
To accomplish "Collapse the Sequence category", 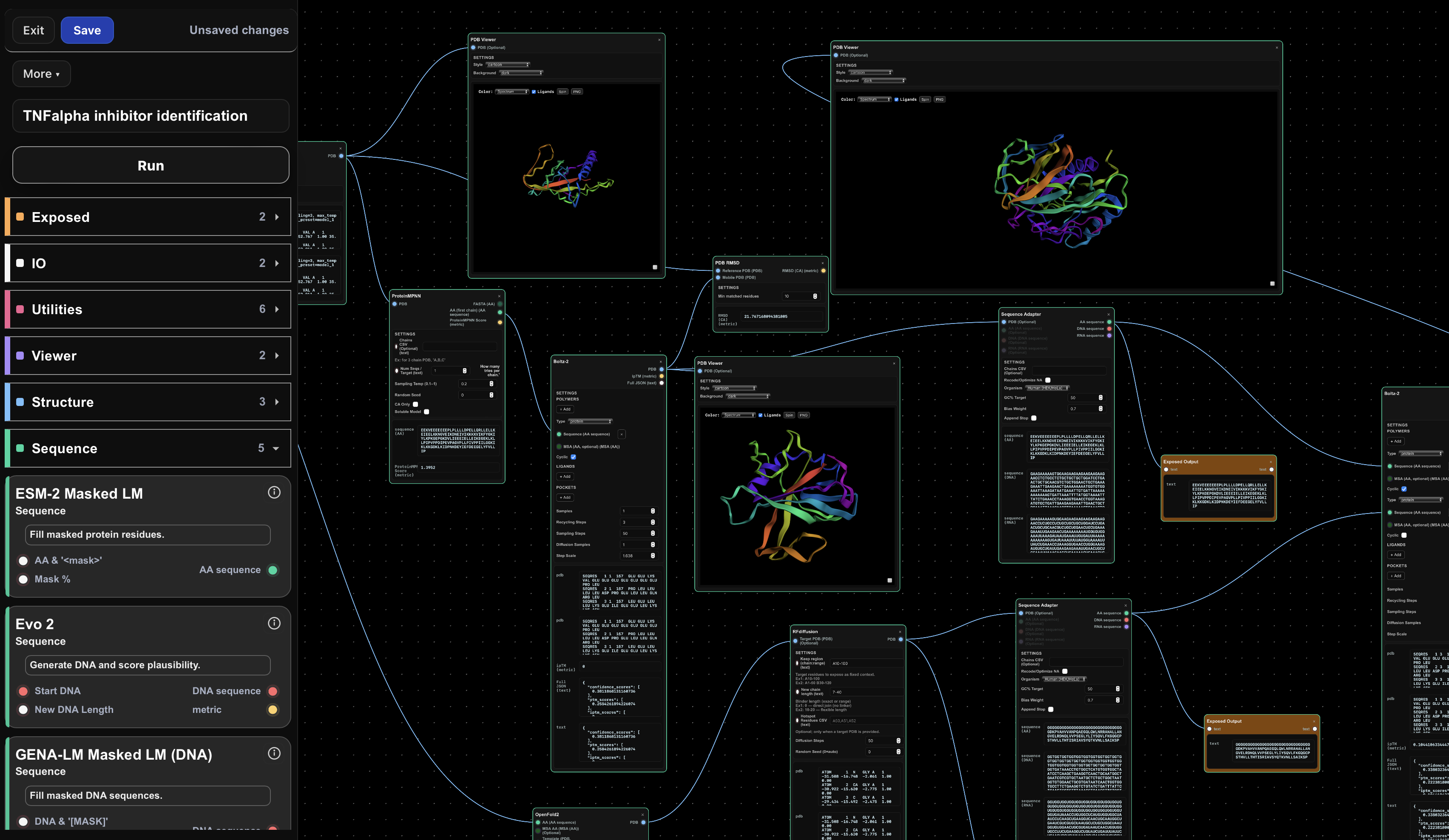I will tap(148, 448).
